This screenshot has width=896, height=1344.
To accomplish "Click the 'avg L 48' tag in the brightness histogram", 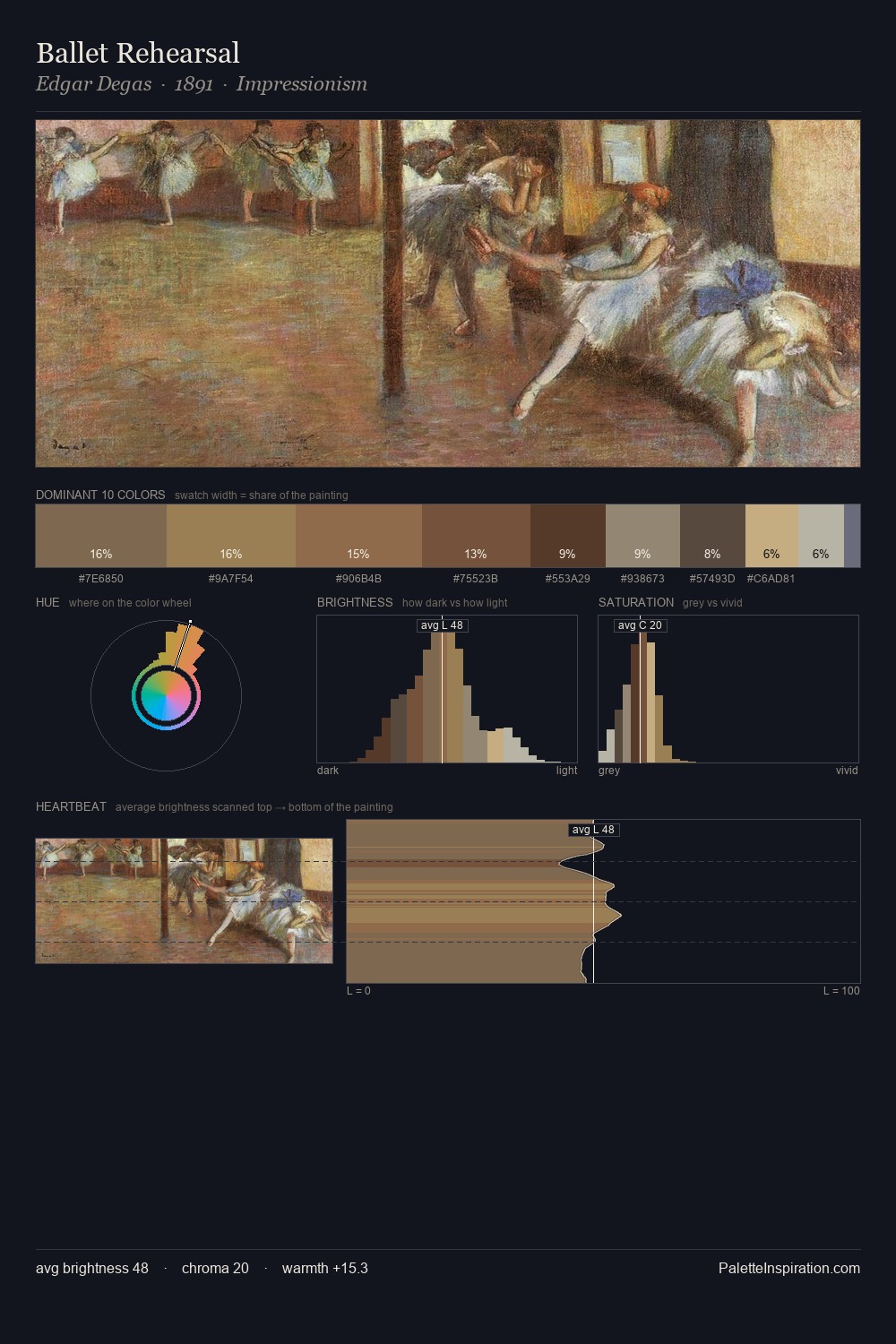I will point(442,625).
